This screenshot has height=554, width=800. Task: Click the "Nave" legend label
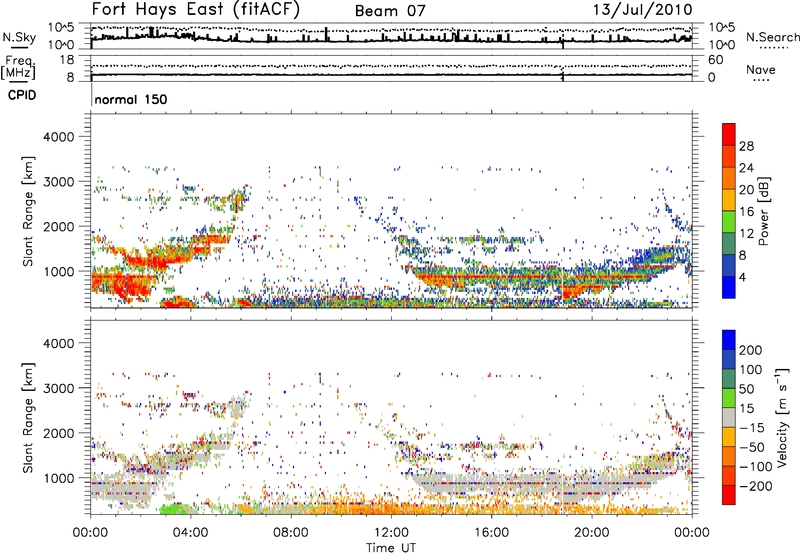pyautogui.click(x=760, y=69)
